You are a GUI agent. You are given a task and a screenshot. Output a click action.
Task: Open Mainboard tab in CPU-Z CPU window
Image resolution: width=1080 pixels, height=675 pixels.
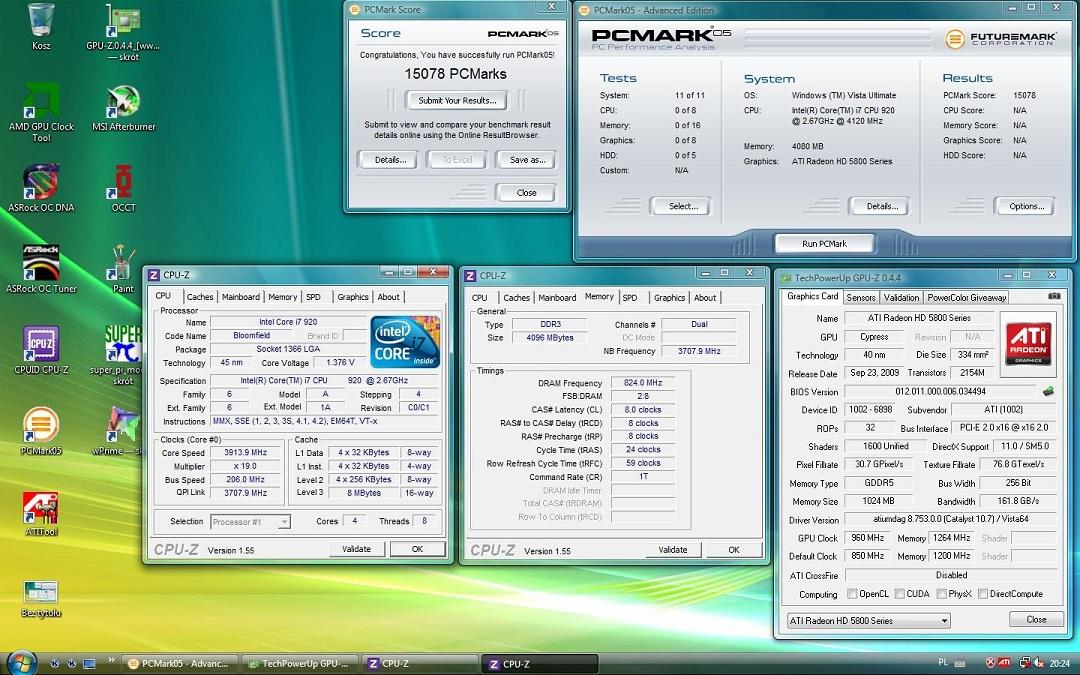point(240,297)
